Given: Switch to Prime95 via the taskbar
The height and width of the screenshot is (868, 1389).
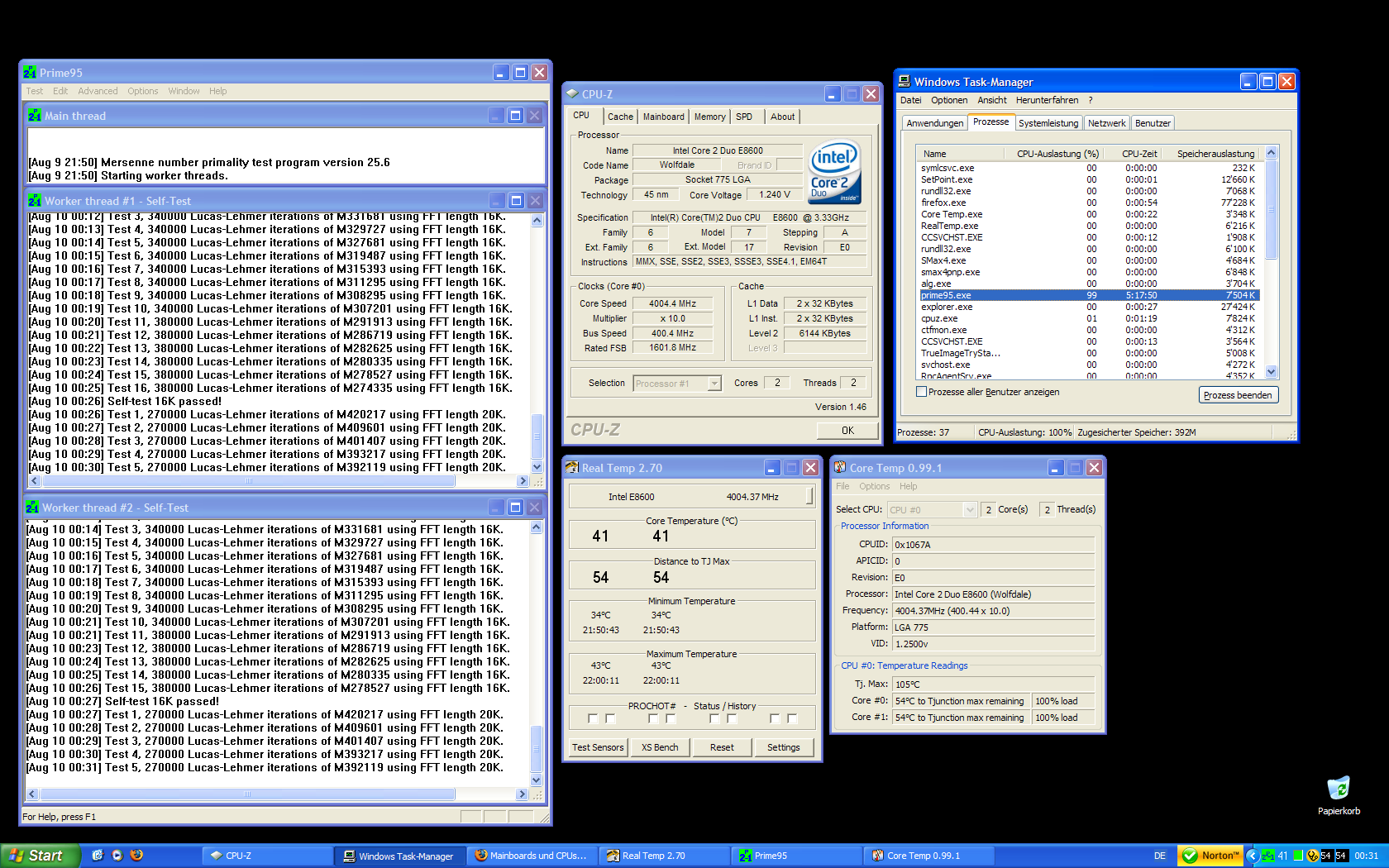Looking at the screenshot, I should pos(795,856).
